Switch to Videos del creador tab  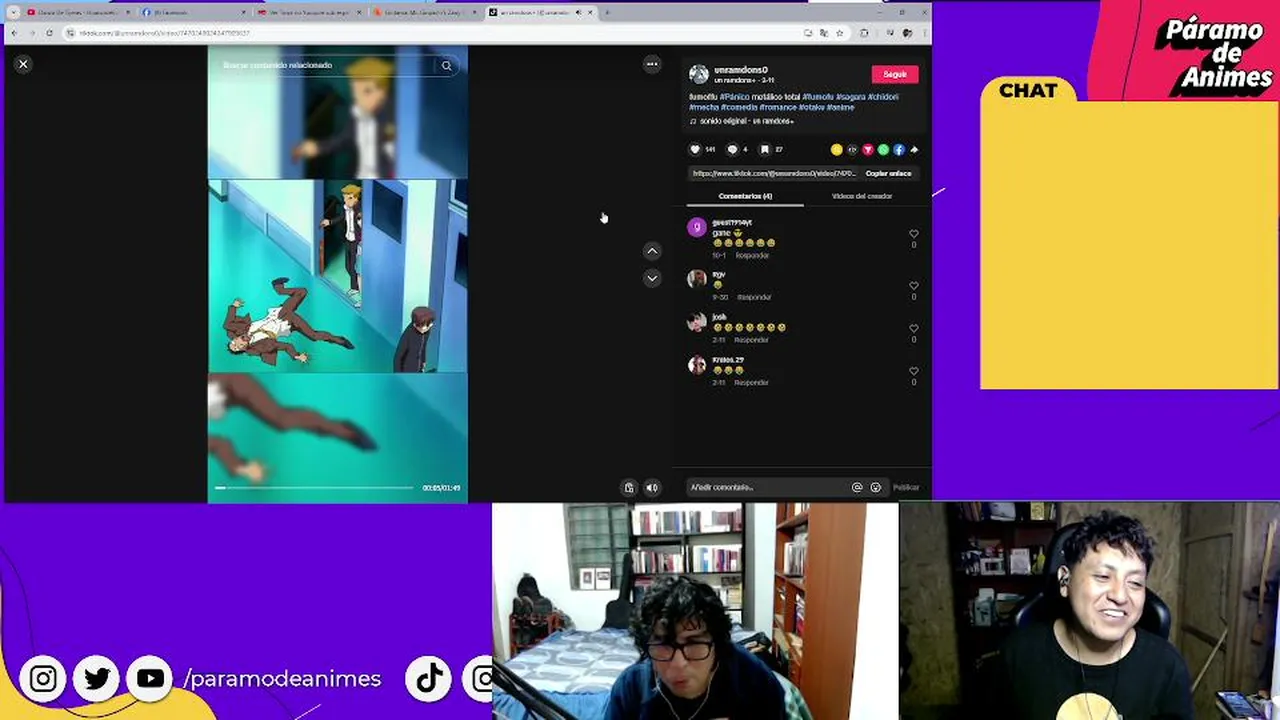tap(862, 196)
